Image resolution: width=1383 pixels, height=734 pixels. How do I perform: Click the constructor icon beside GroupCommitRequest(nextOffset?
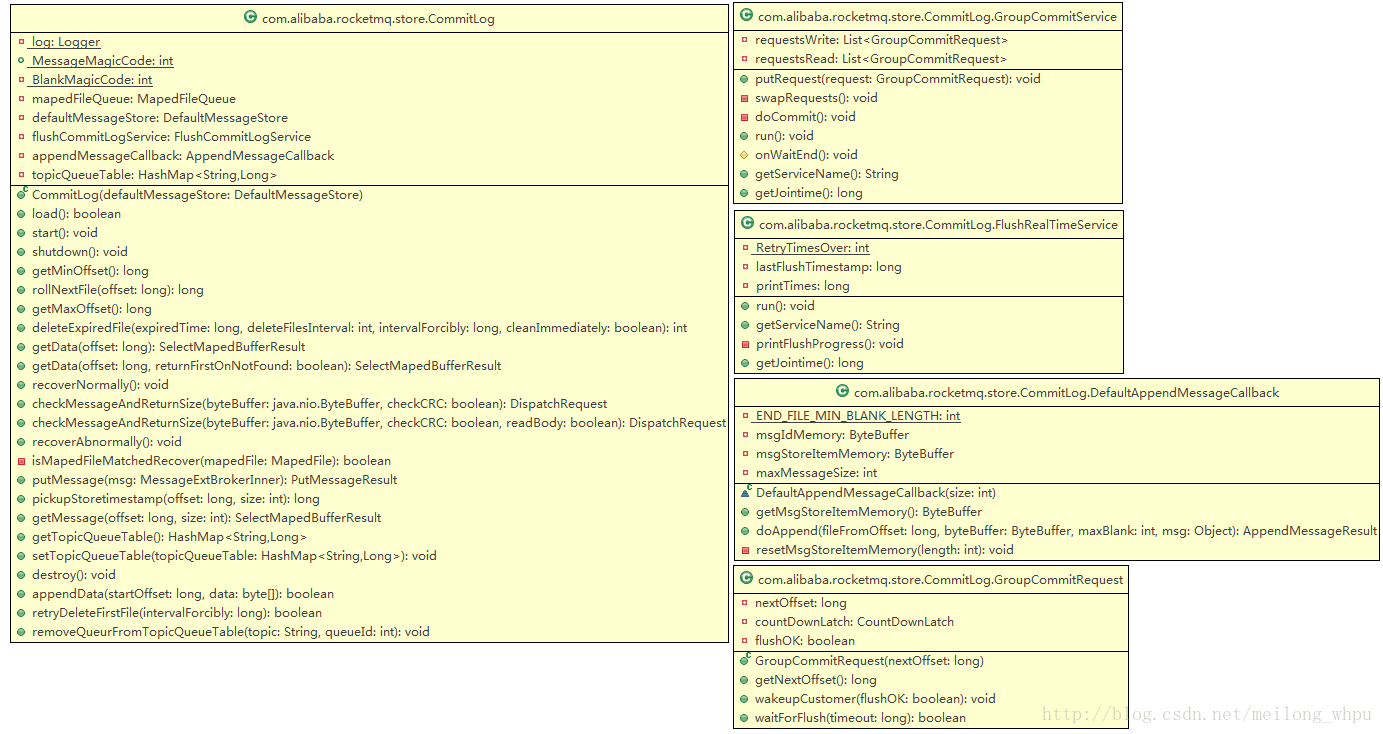point(745,660)
